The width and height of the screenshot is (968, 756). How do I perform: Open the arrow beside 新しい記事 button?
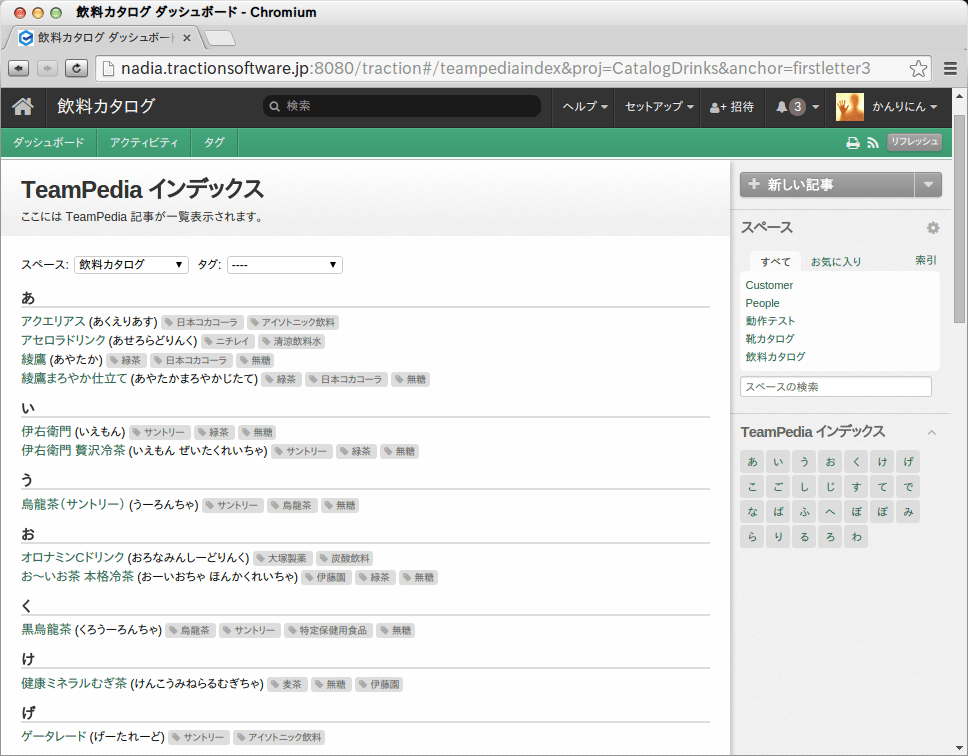click(928, 185)
